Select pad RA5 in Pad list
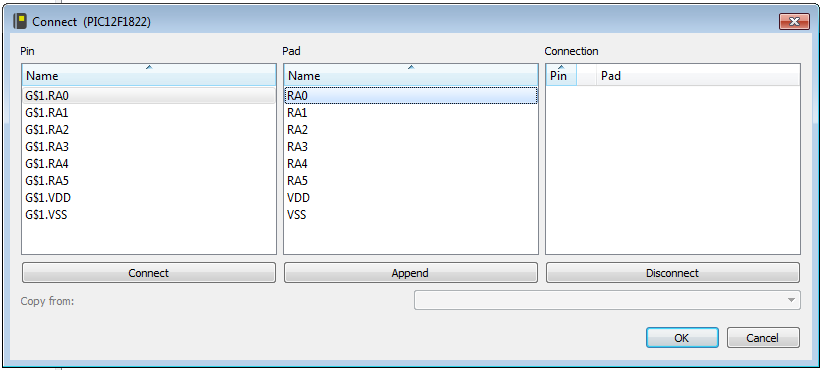Image resolution: width=822 pixels, height=370 pixels. [411, 181]
